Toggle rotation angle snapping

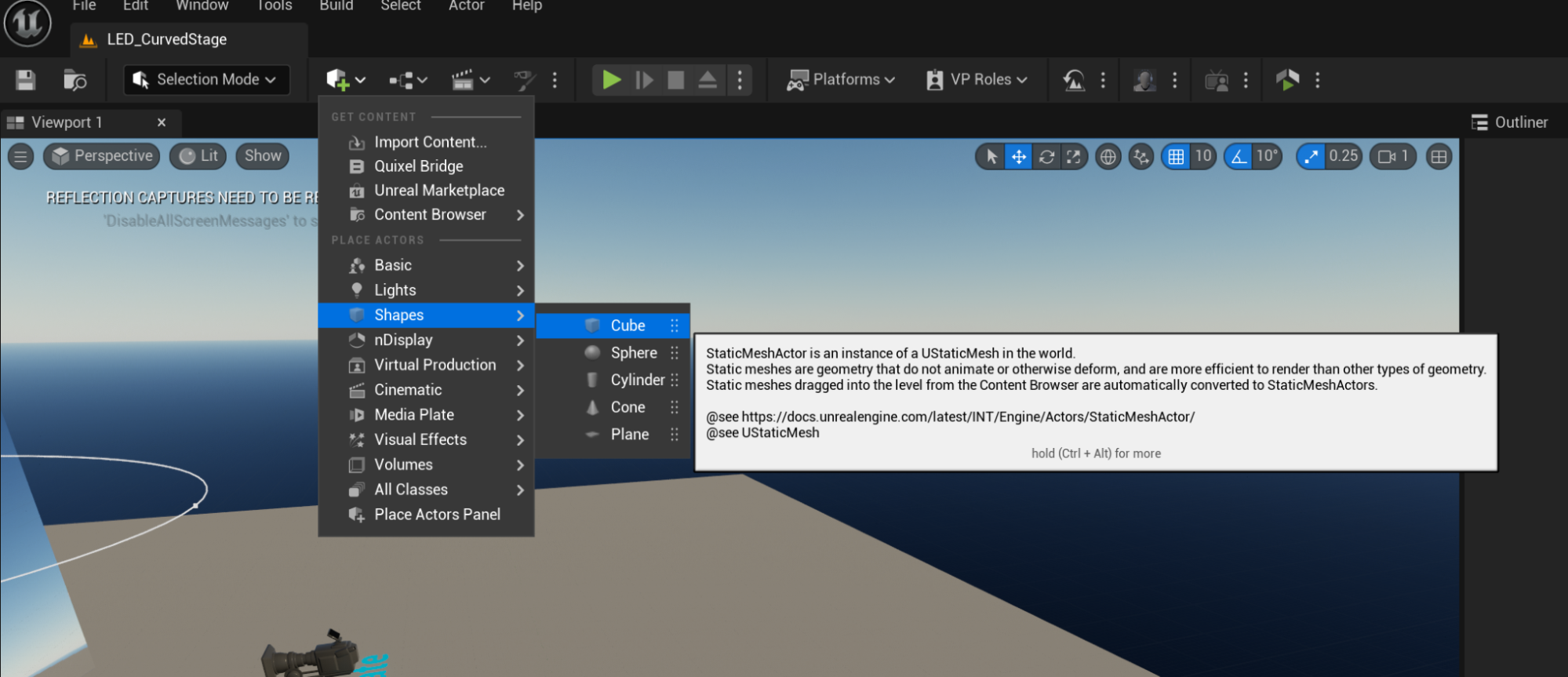pos(1239,157)
